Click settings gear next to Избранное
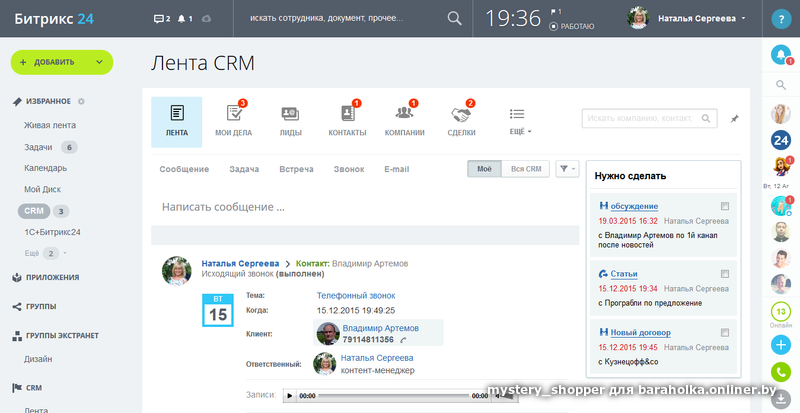 [81, 102]
